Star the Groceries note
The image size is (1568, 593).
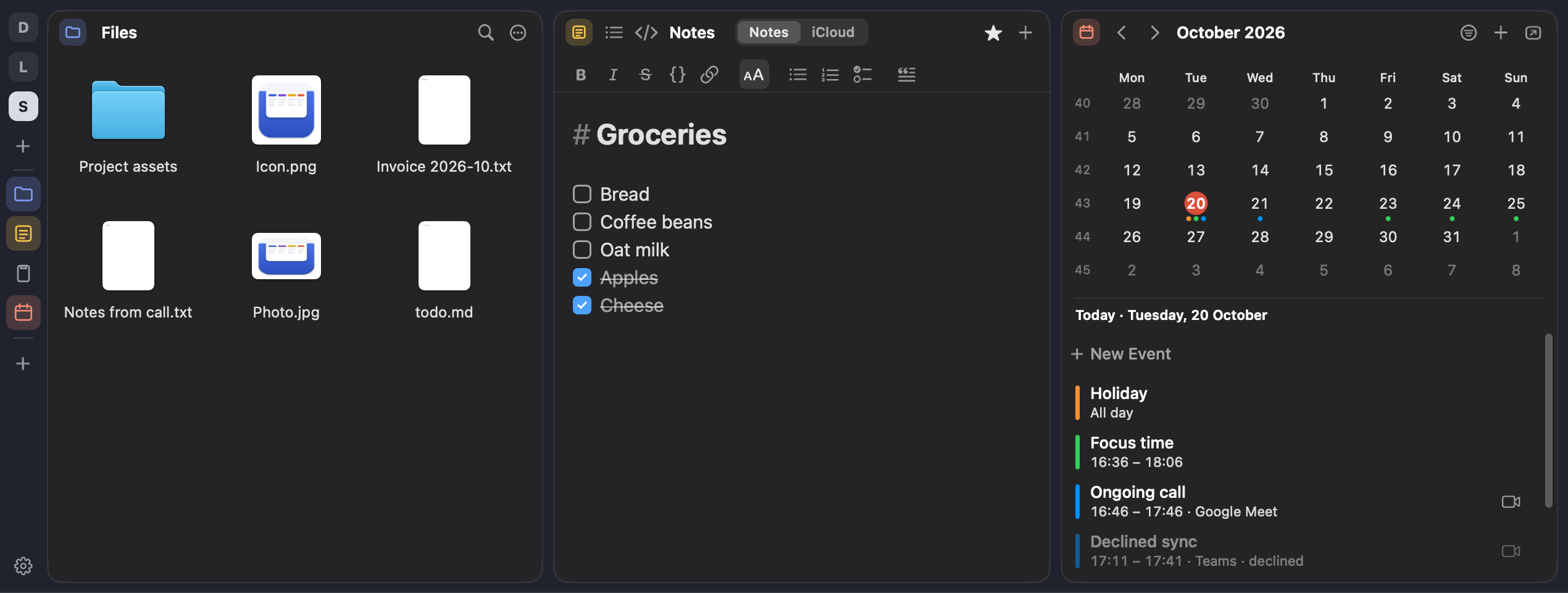(x=993, y=33)
